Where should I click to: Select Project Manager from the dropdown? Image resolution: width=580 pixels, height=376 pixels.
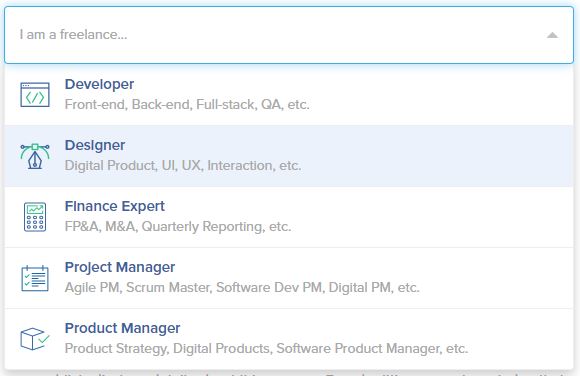click(289, 278)
